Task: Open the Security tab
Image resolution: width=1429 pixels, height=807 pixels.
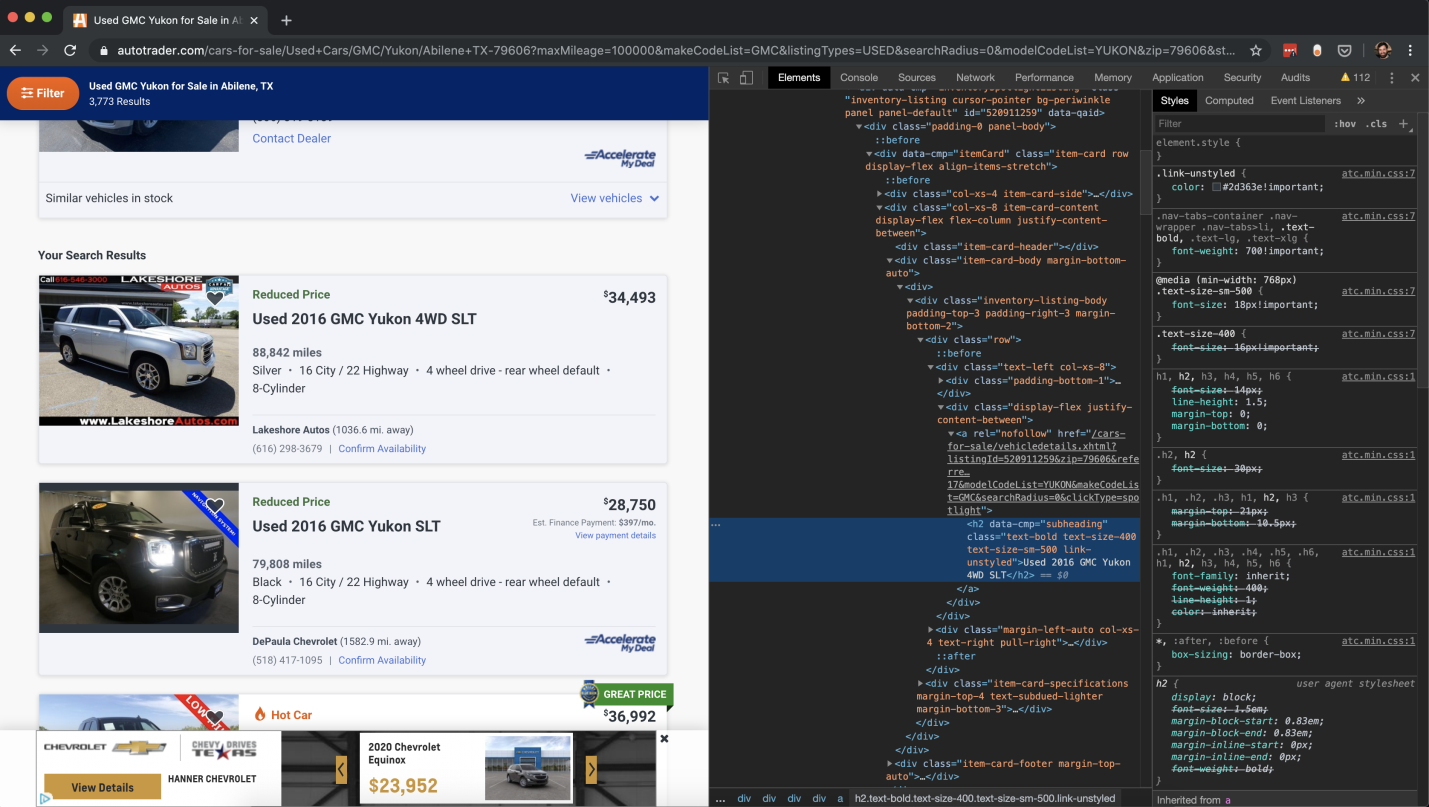Action: pos(1242,78)
